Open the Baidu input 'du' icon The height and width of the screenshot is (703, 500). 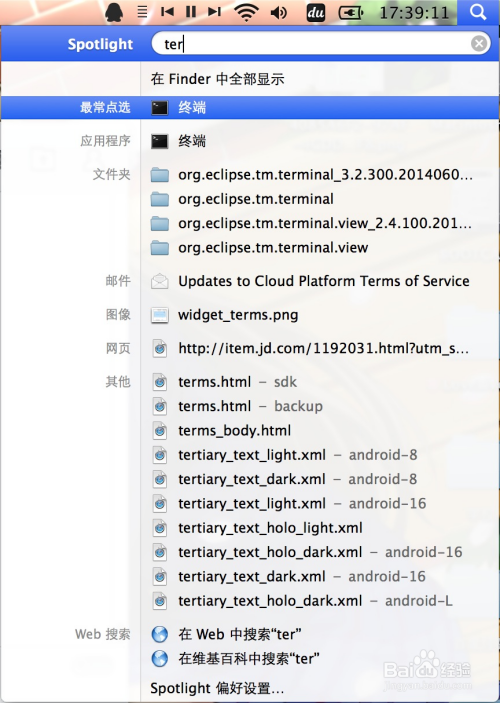pos(316,13)
